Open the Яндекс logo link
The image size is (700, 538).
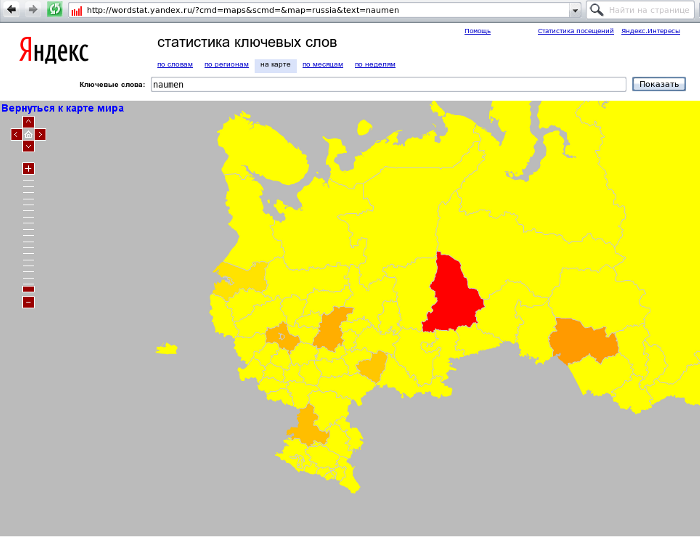54,50
